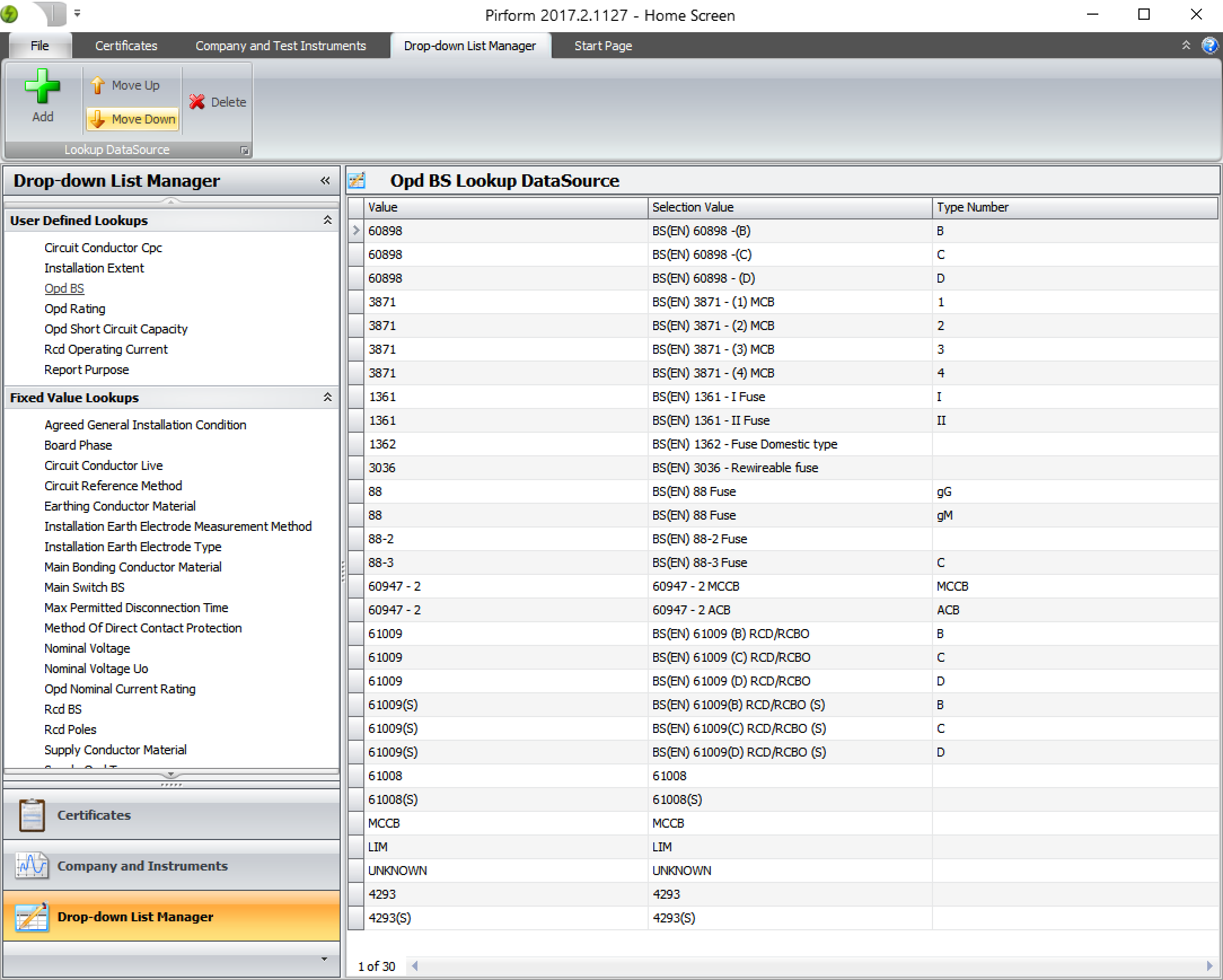The width and height of the screenshot is (1223, 980).
Task: Select the row with BS(EN) 3036 Rewireable fuse
Action: pyautogui.click(x=734, y=468)
